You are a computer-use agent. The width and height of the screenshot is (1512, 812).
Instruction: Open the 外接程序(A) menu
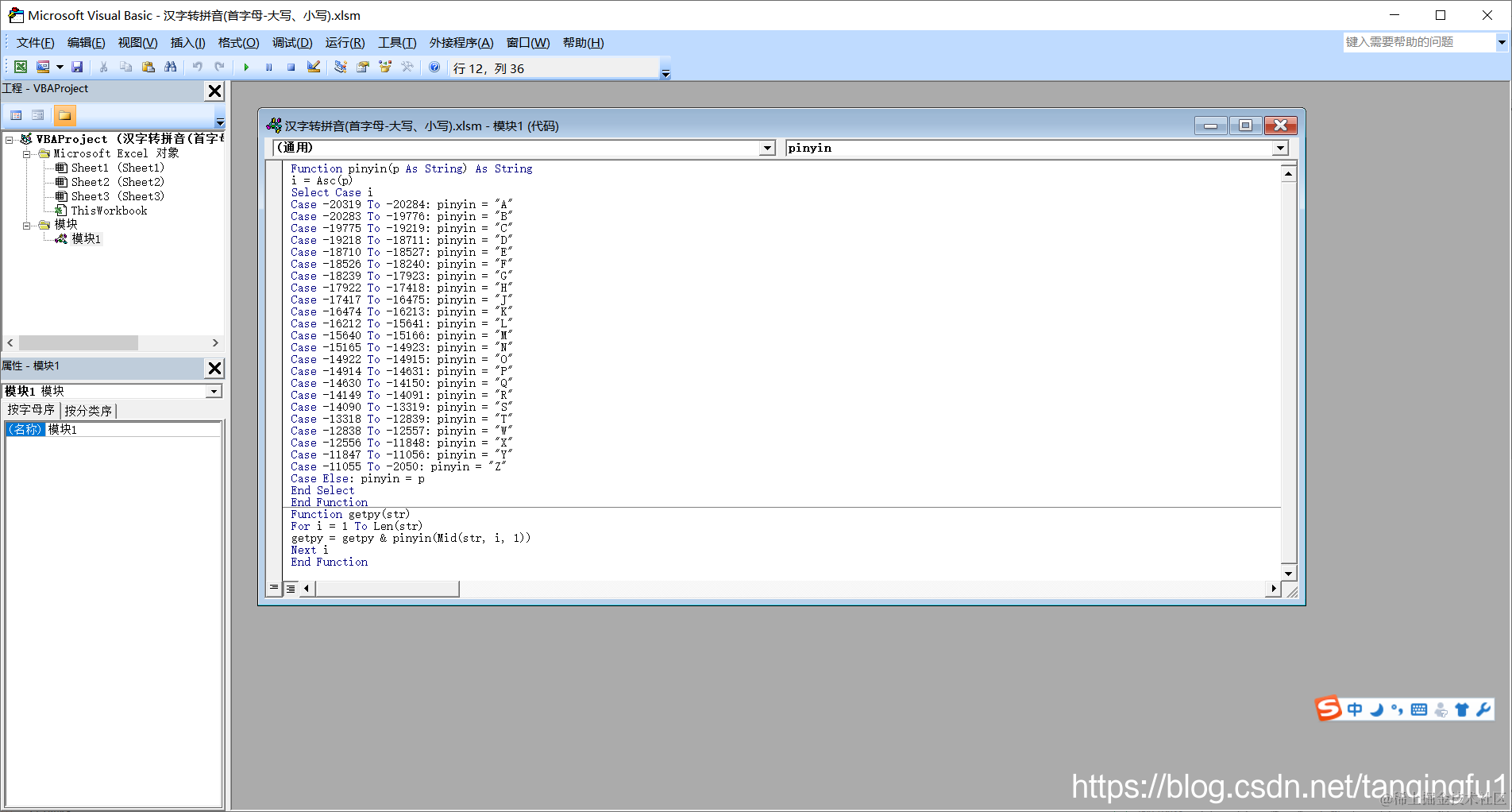(x=461, y=43)
